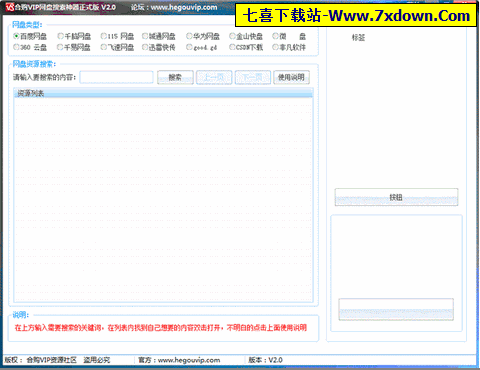Go to previous page with 上一页

[214, 77]
